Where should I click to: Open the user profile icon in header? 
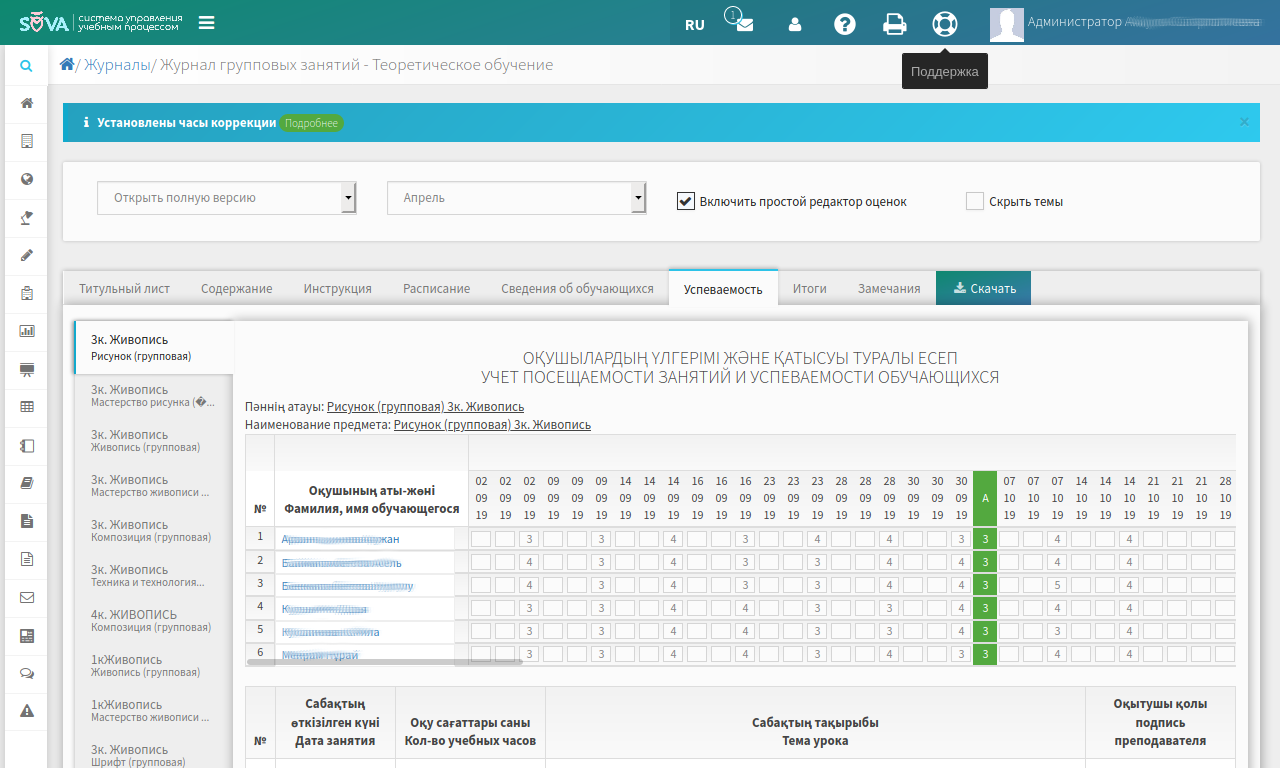(795, 25)
